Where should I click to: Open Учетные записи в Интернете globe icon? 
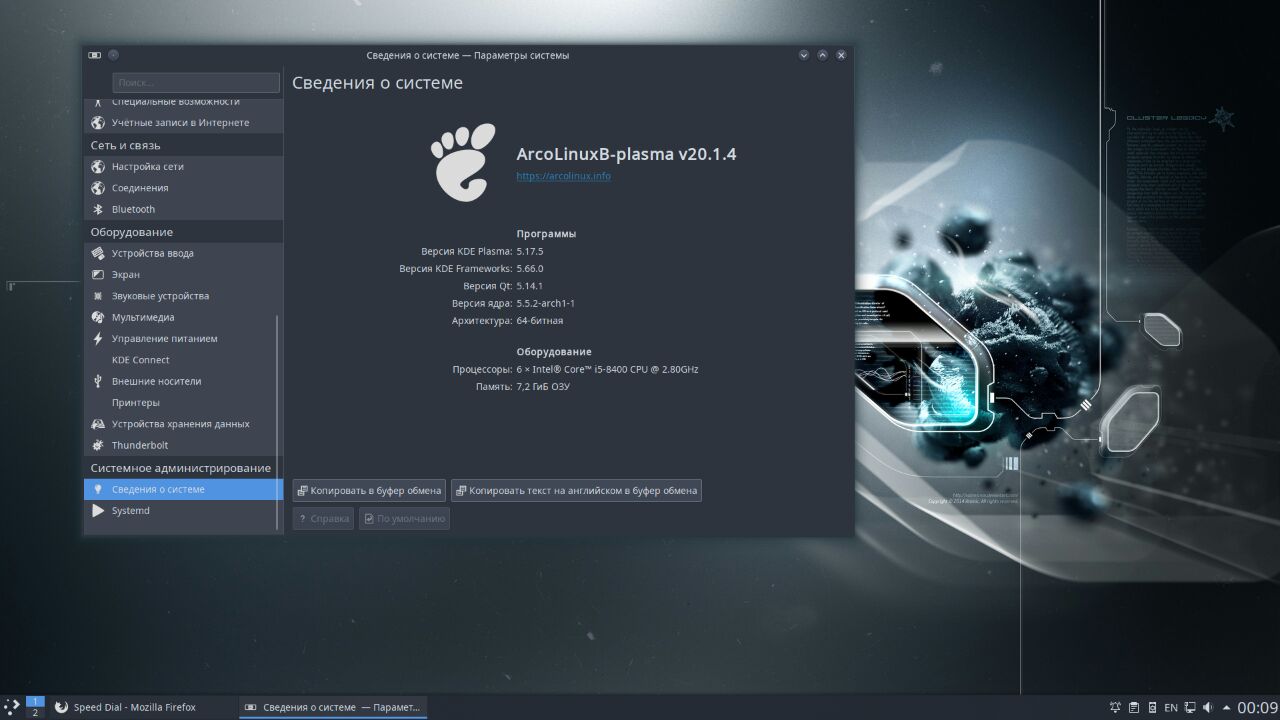(98, 123)
